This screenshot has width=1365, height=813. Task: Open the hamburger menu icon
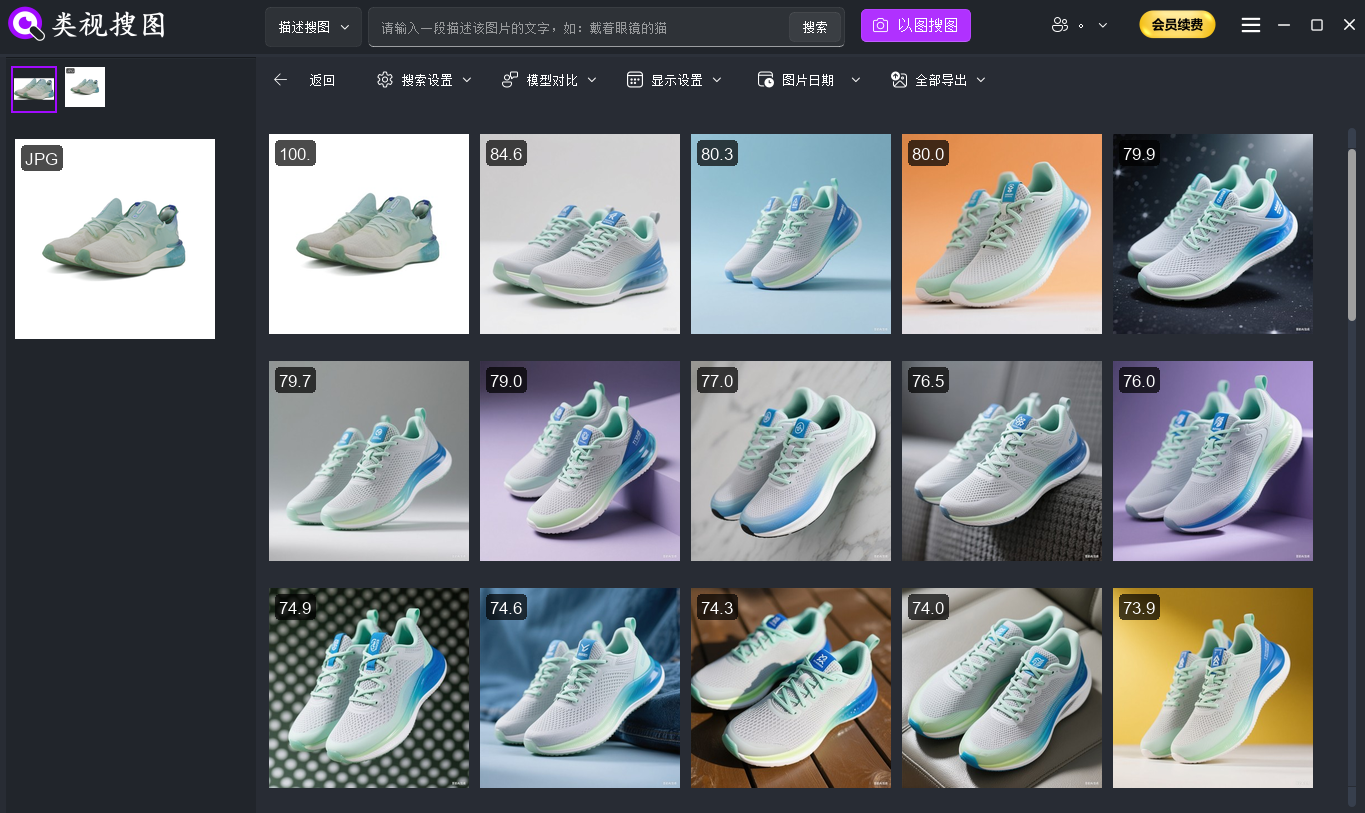(1250, 26)
